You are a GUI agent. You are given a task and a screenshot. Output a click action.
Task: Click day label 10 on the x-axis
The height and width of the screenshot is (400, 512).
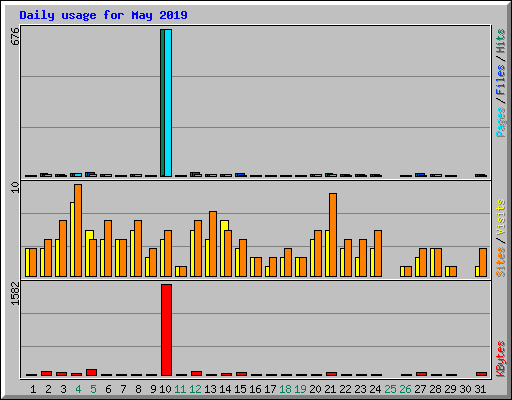[x=165, y=389]
